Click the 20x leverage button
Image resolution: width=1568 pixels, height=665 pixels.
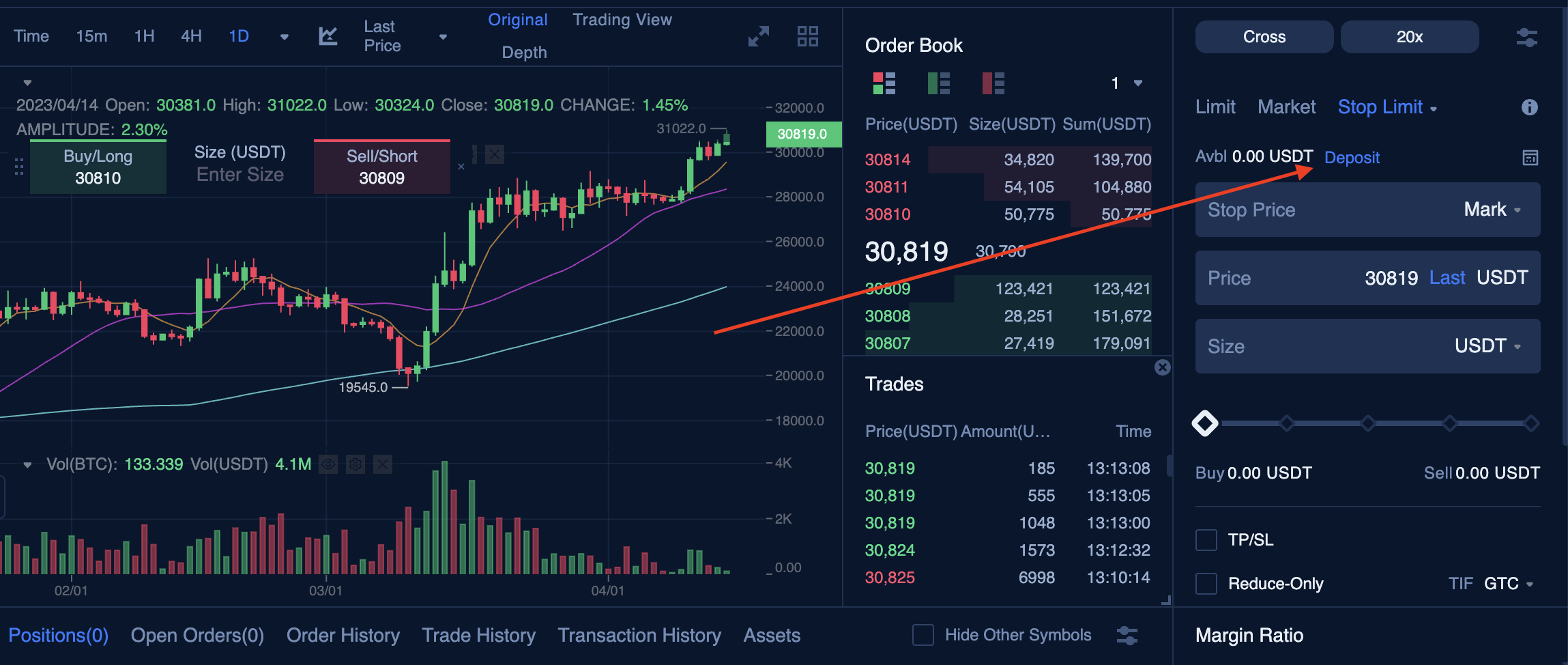(x=1409, y=37)
